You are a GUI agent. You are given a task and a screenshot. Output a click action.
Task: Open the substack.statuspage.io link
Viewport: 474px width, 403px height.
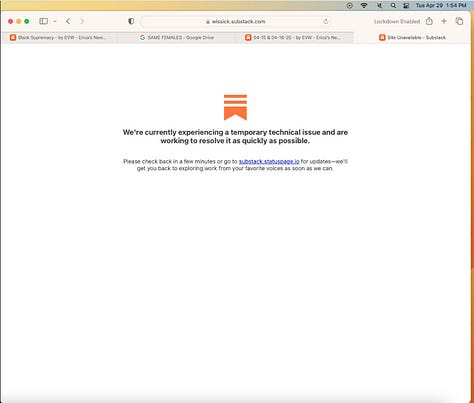tap(269, 161)
